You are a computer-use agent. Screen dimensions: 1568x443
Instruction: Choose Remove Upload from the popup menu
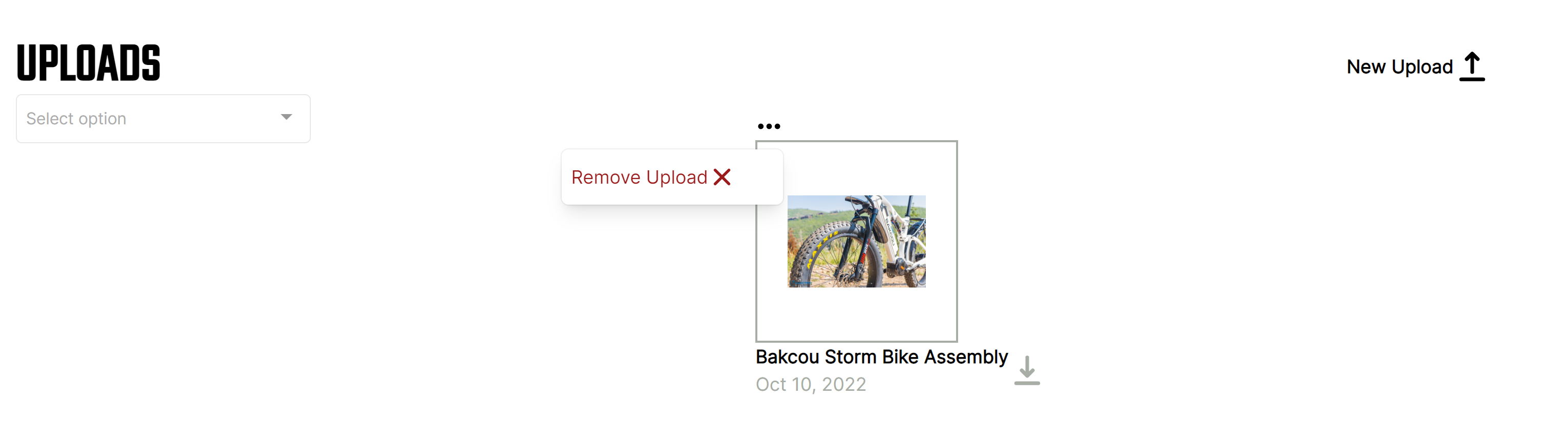(x=651, y=177)
